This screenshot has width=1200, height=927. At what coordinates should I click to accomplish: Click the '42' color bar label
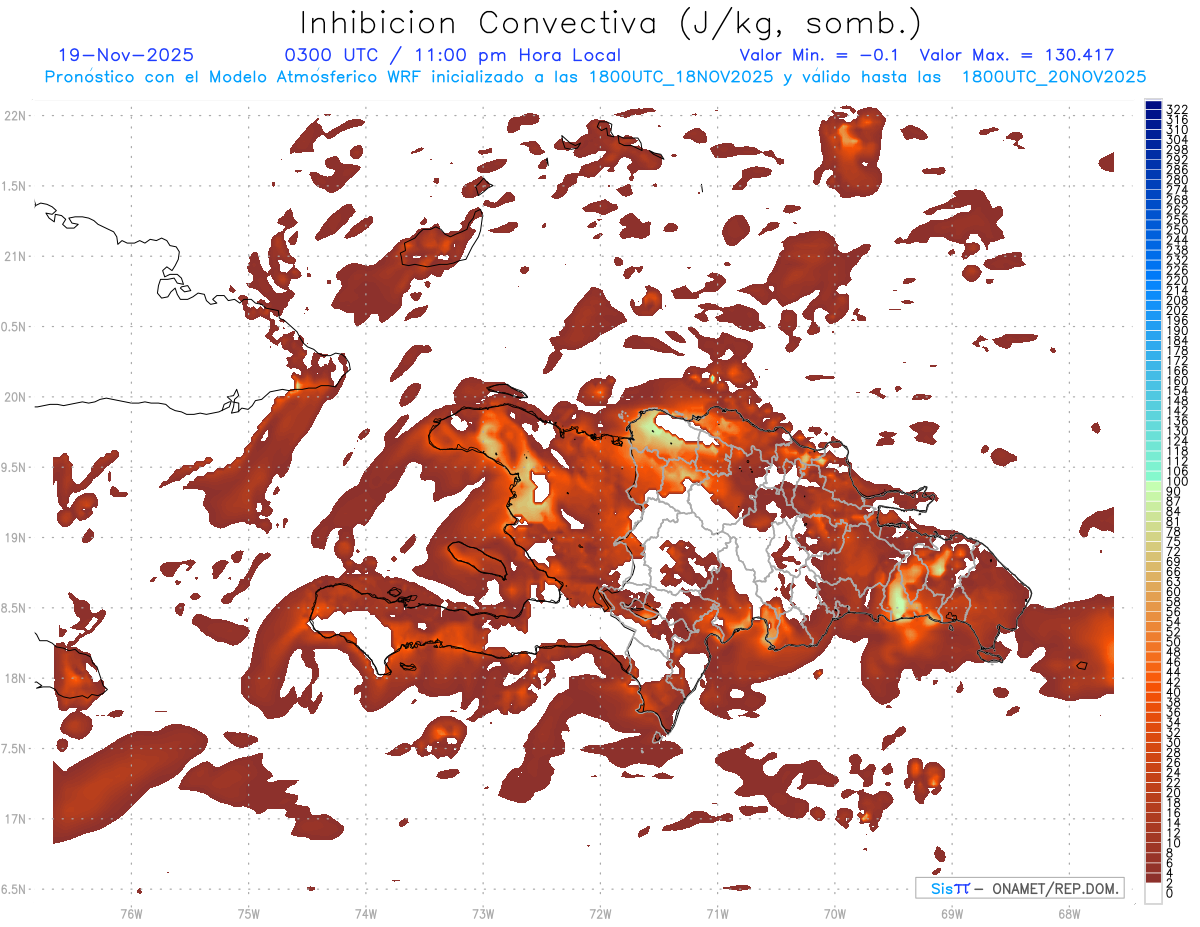coord(1174,682)
